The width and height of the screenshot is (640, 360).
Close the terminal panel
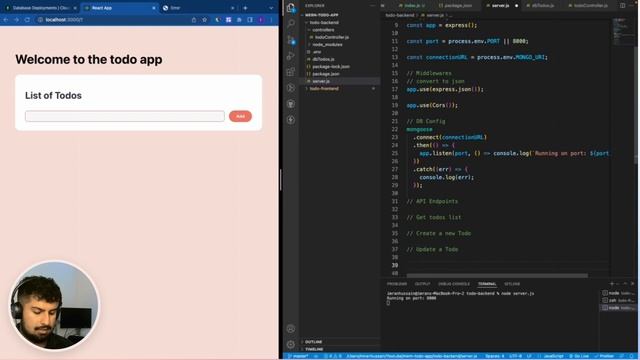(633, 283)
